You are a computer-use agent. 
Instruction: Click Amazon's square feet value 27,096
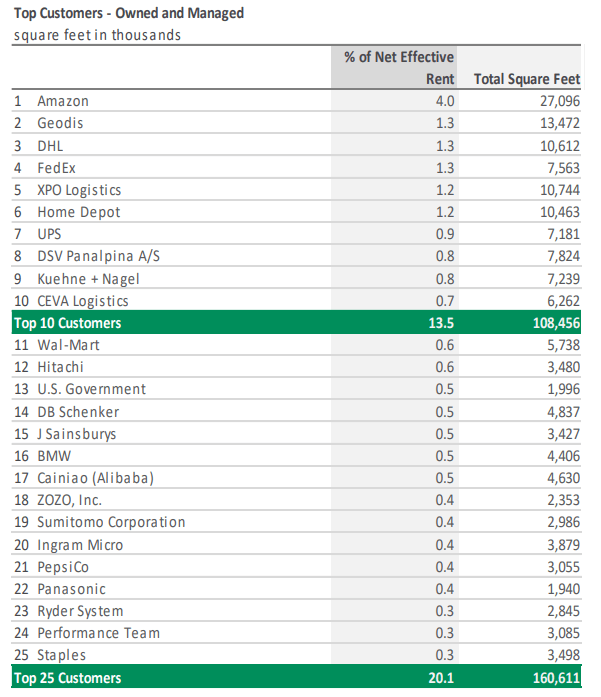pyautogui.click(x=560, y=101)
